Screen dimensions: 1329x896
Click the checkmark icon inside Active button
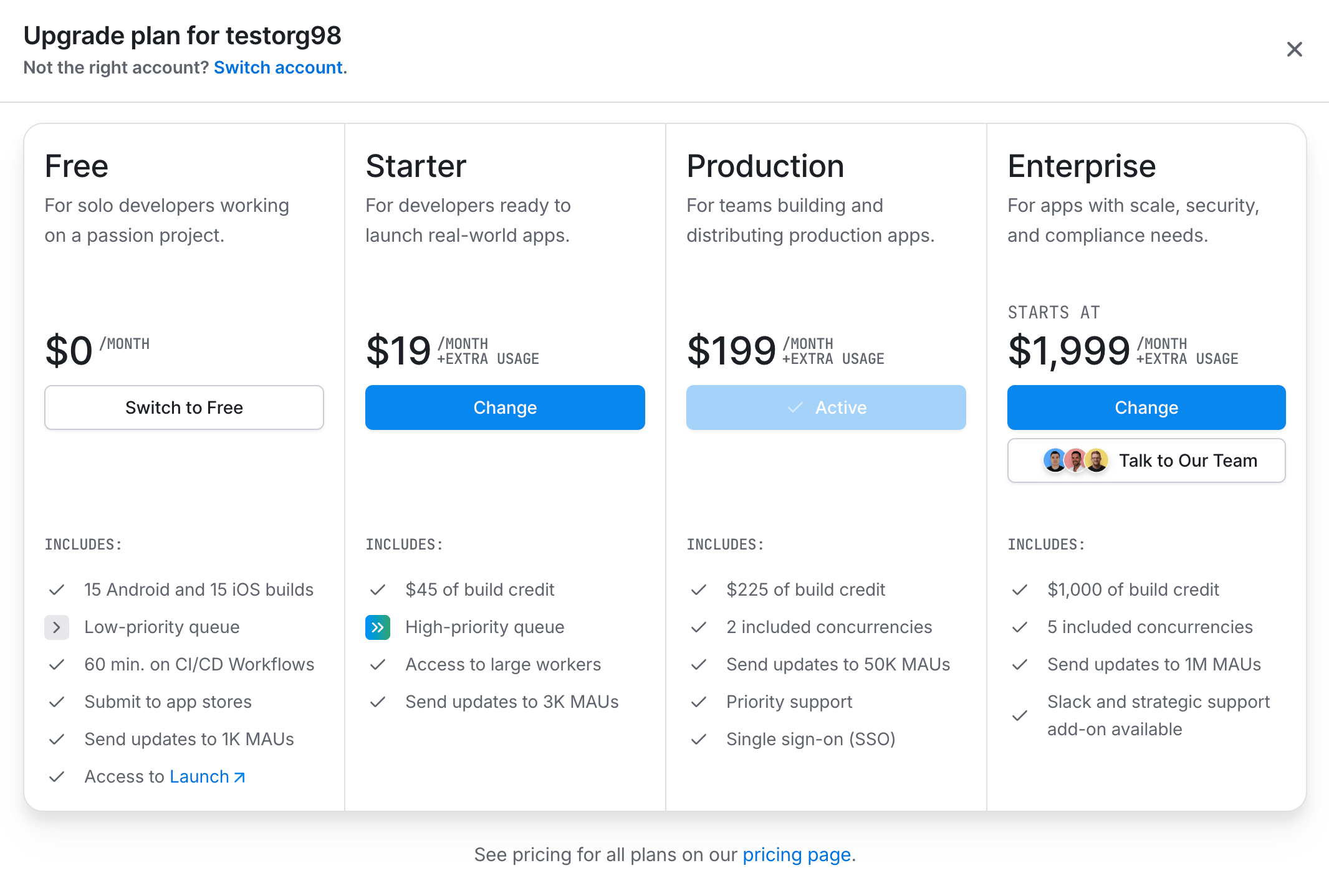pos(795,407)
